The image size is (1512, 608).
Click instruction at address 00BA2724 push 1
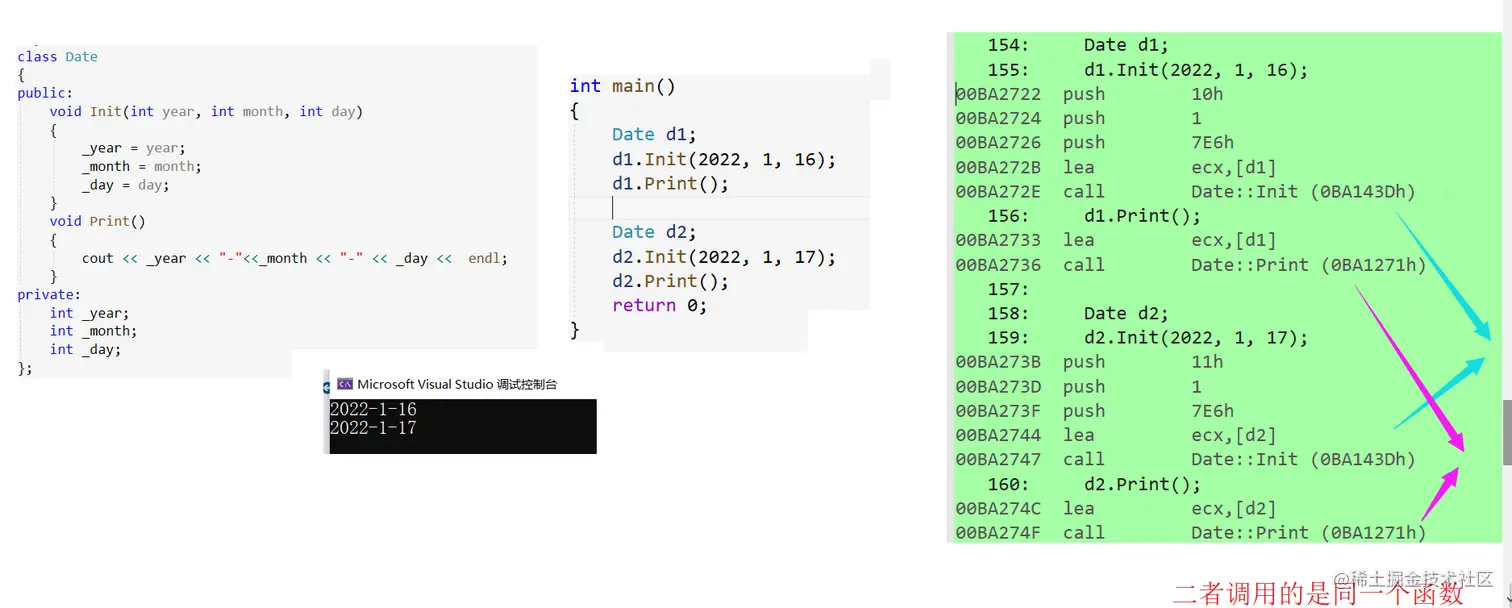pos(1079,118)
